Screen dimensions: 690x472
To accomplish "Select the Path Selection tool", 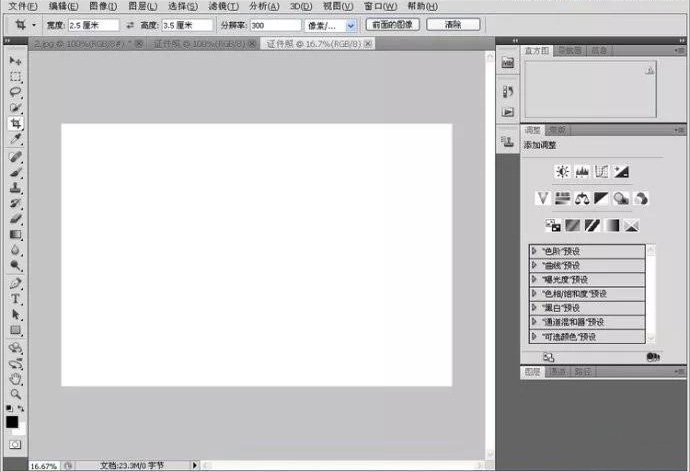I will (x=15, y=315).
